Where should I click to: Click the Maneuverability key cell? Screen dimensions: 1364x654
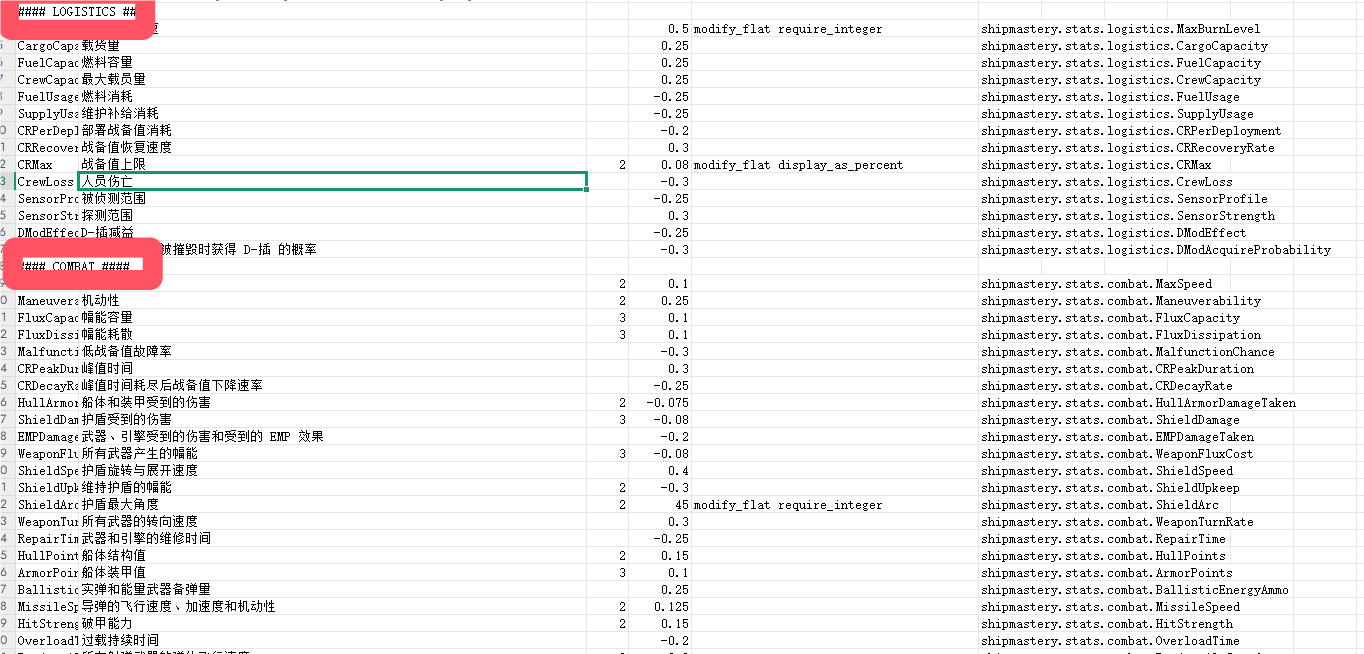click(47, 301)
